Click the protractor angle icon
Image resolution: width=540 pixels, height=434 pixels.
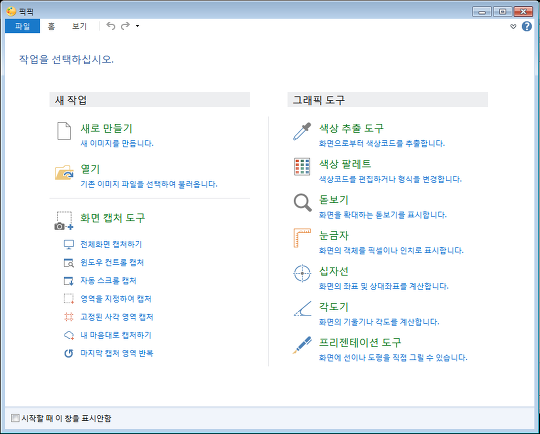(x=302, y=309)
